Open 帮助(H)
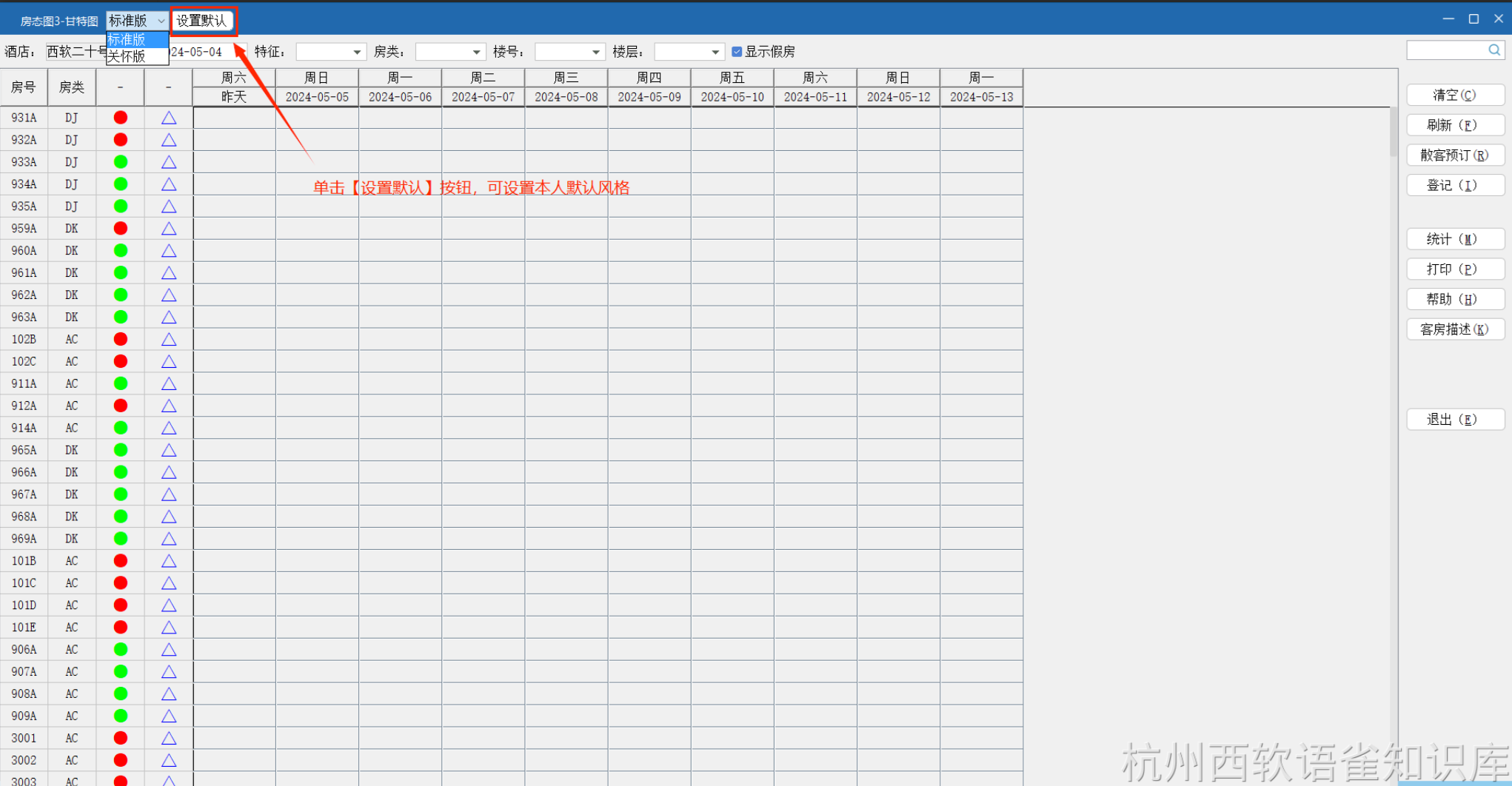 pos(1455,299)
